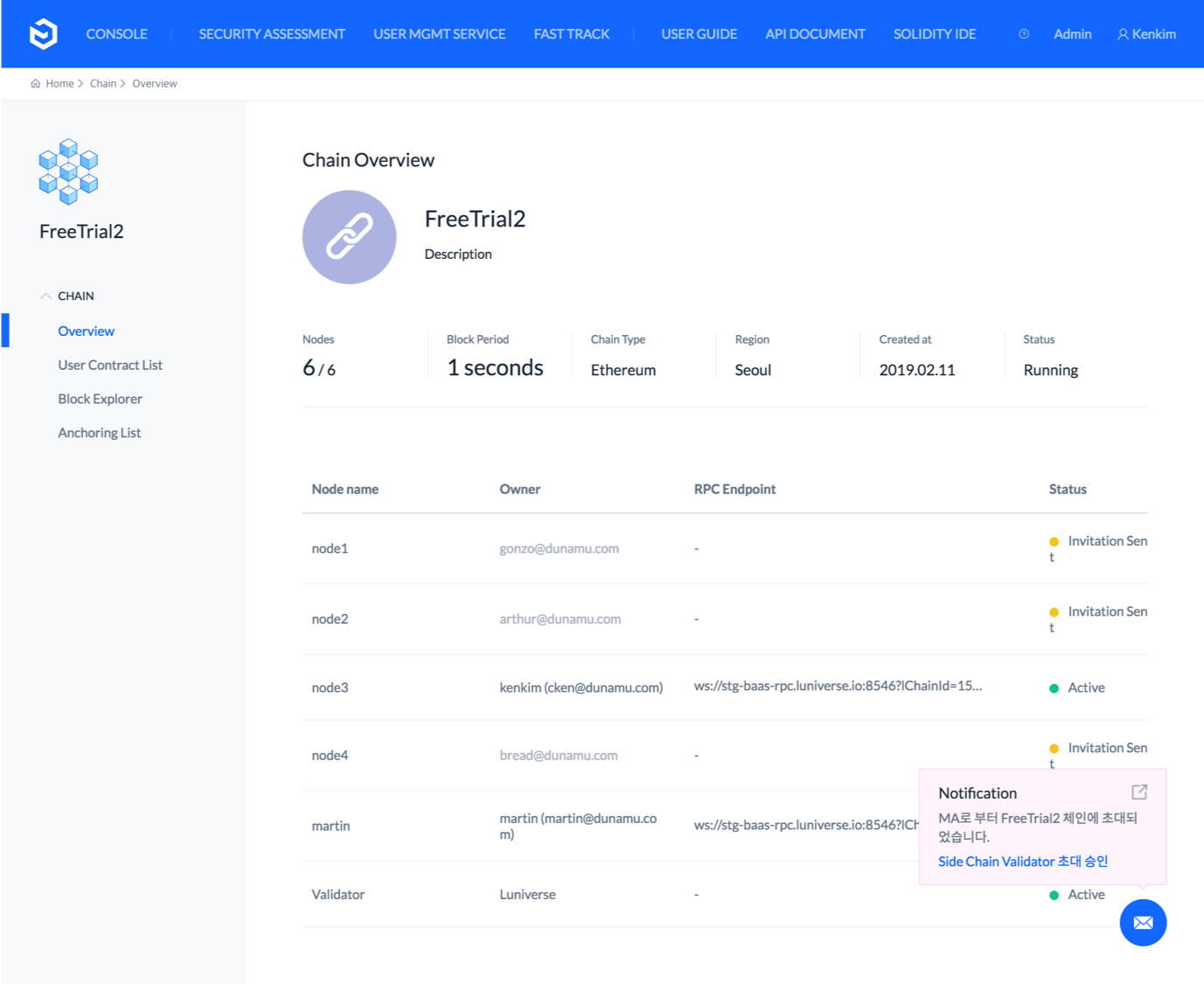The image size is (1204, 984).
Task: Open notification in new window icon
Action: click(1139, 792)
